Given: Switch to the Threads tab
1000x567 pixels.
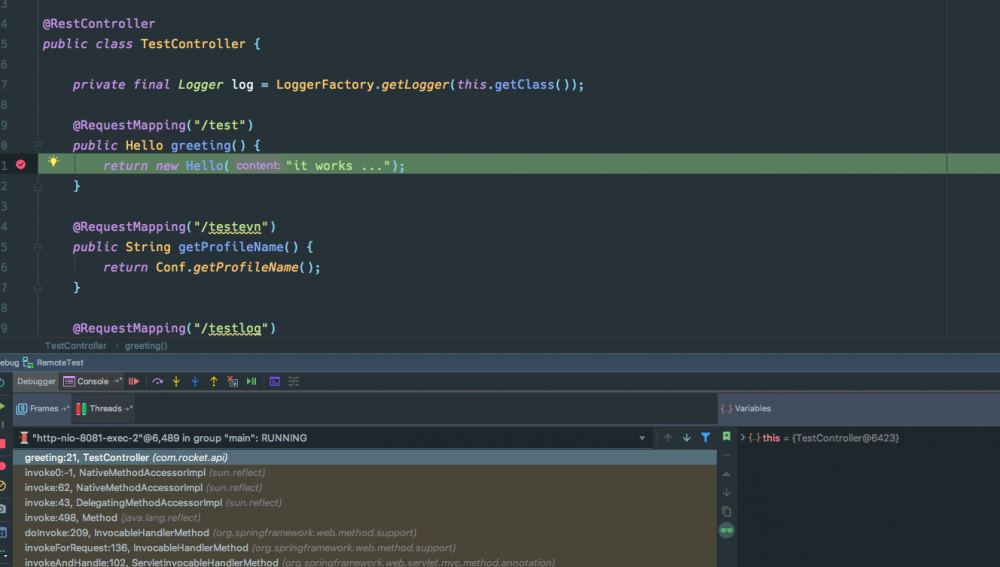Looking at the screenshot, I should (x=104, y=408).
